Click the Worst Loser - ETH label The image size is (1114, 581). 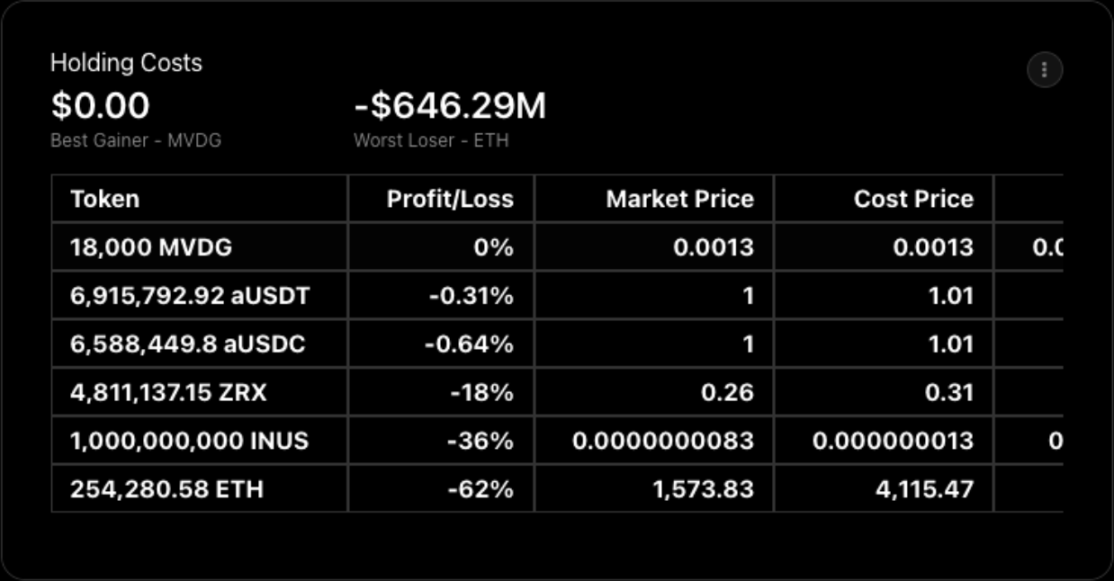coord(431,141)
